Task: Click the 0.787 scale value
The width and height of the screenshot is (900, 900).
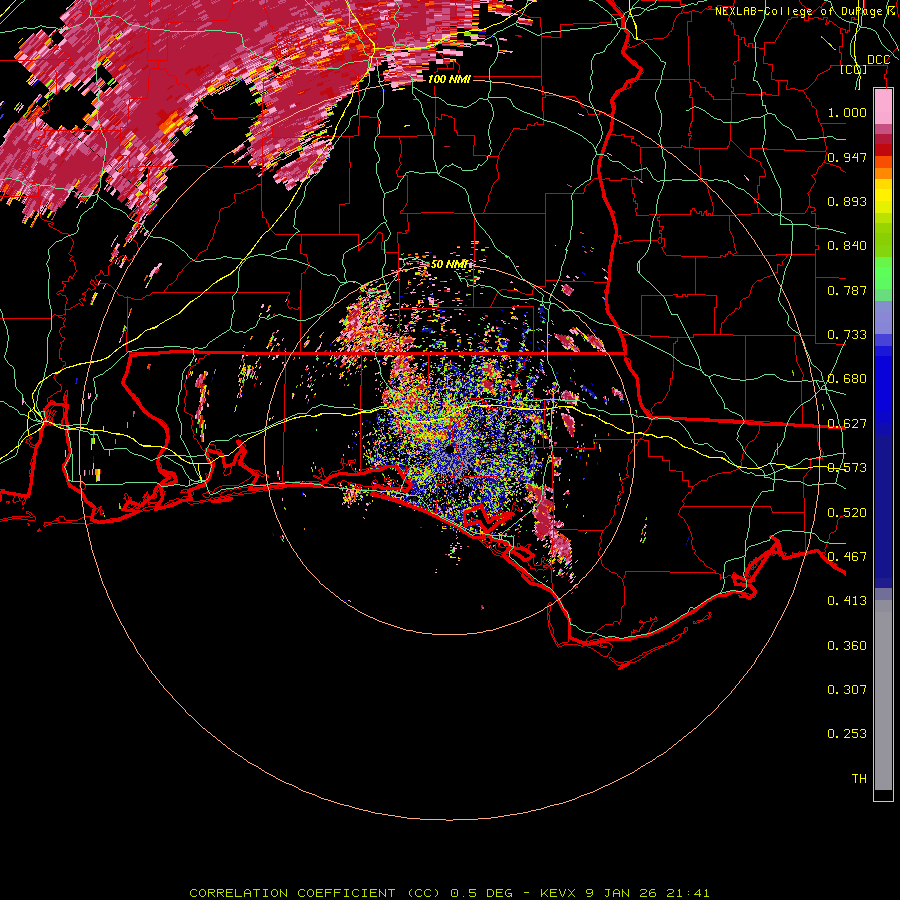Action: click(x=847, y=290)
